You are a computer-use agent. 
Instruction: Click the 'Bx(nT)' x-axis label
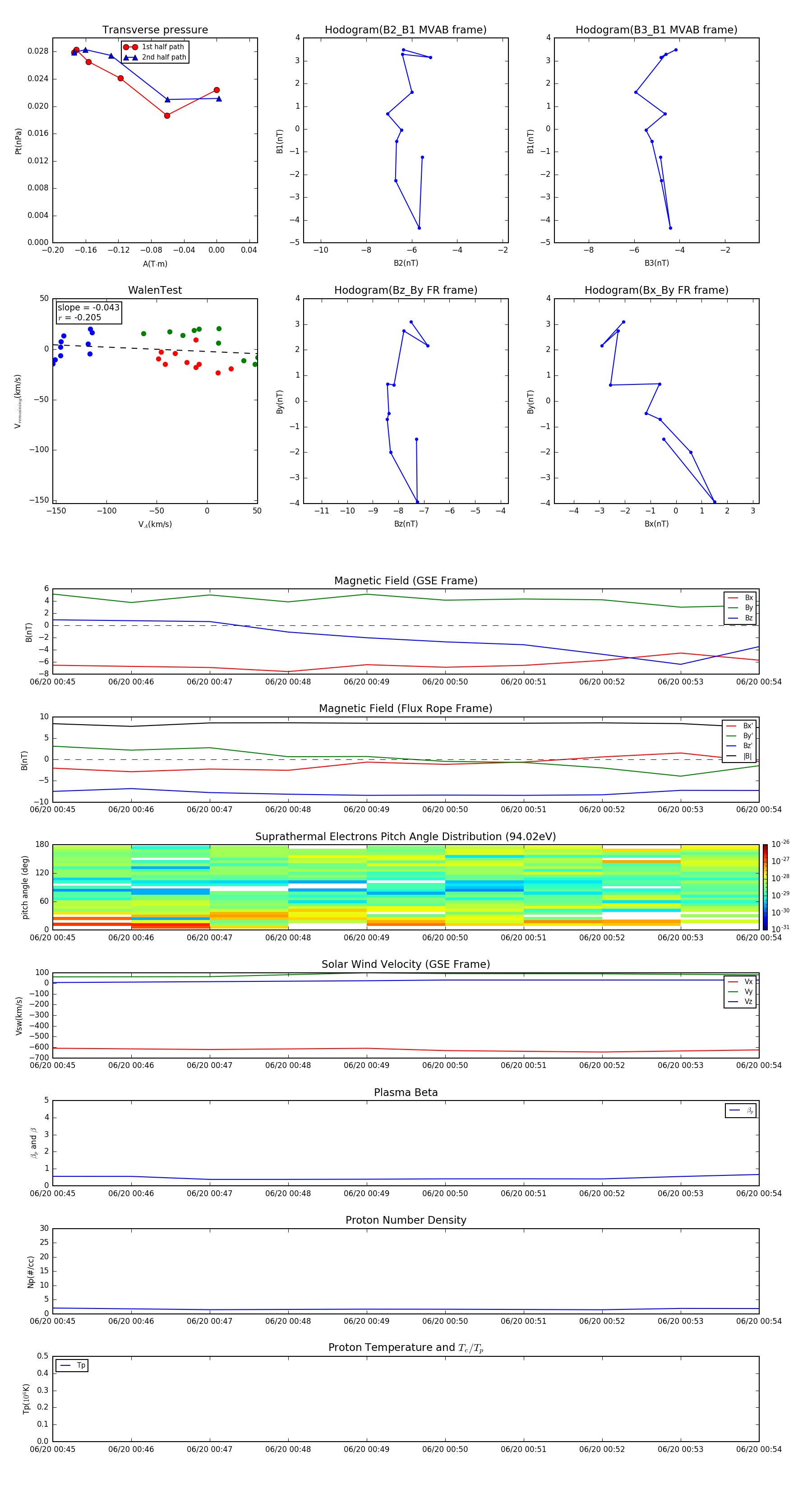[656, 524]
